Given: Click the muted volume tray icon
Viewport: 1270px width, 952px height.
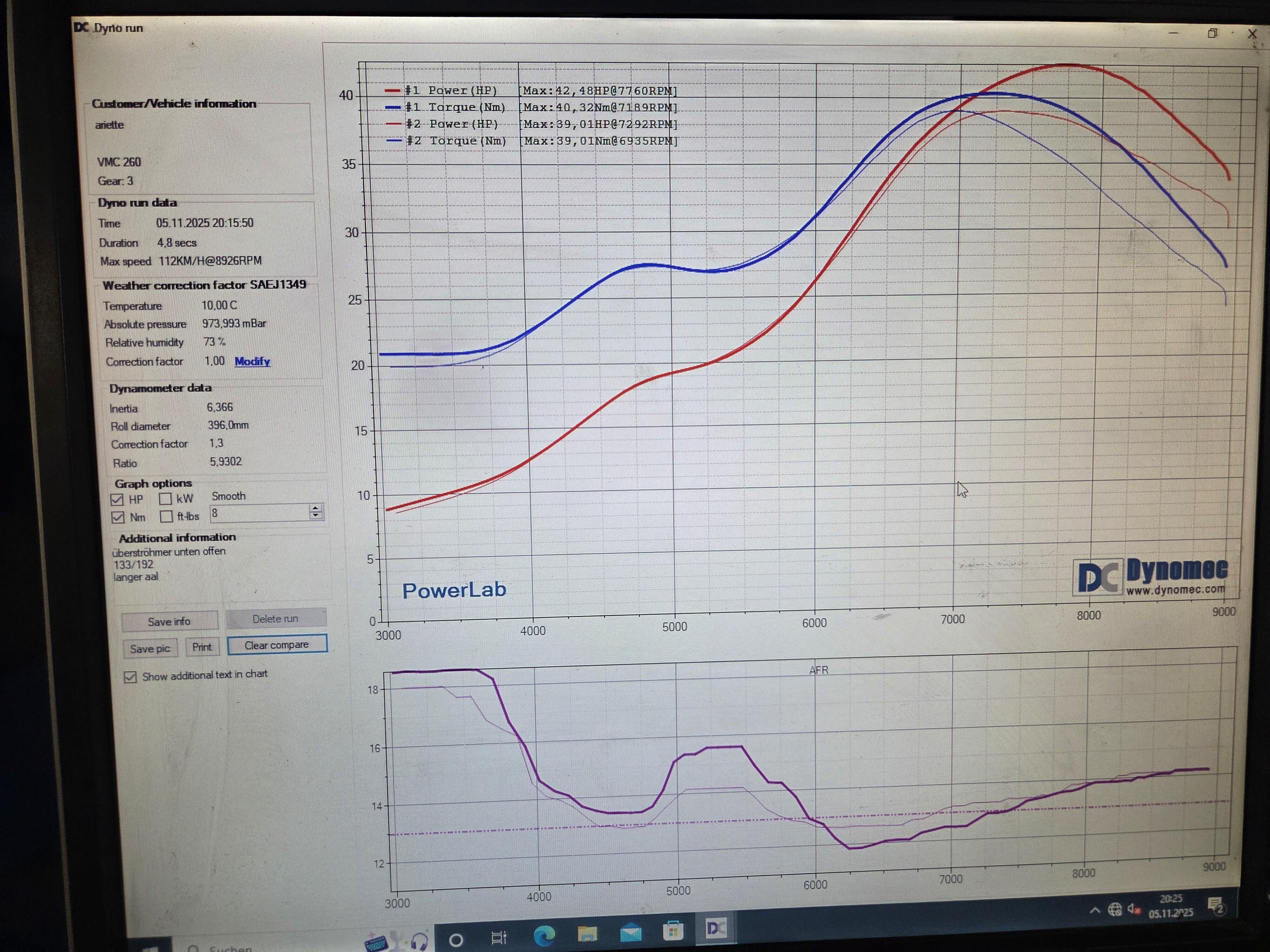Looking at the screenshot, I should point(1134,909).
